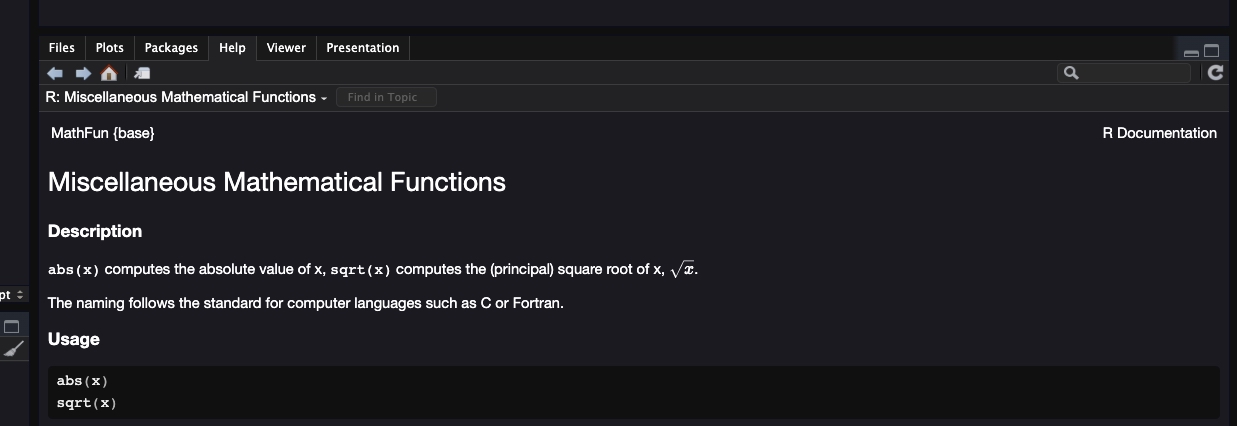The image size is (1237, 426).
Task: Select the Help tab
Action: click(x=232, y=48)
